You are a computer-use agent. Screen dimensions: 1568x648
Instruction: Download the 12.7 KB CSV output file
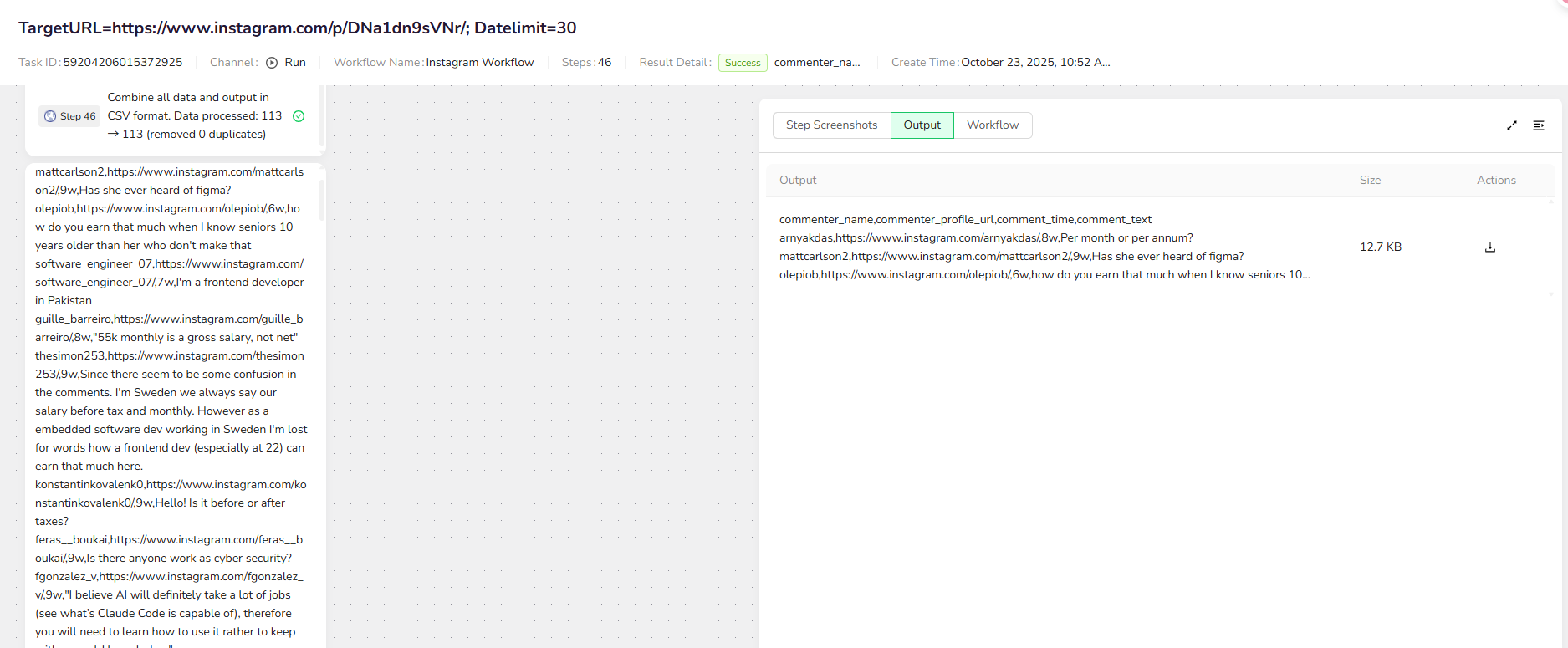(1489, 247)
